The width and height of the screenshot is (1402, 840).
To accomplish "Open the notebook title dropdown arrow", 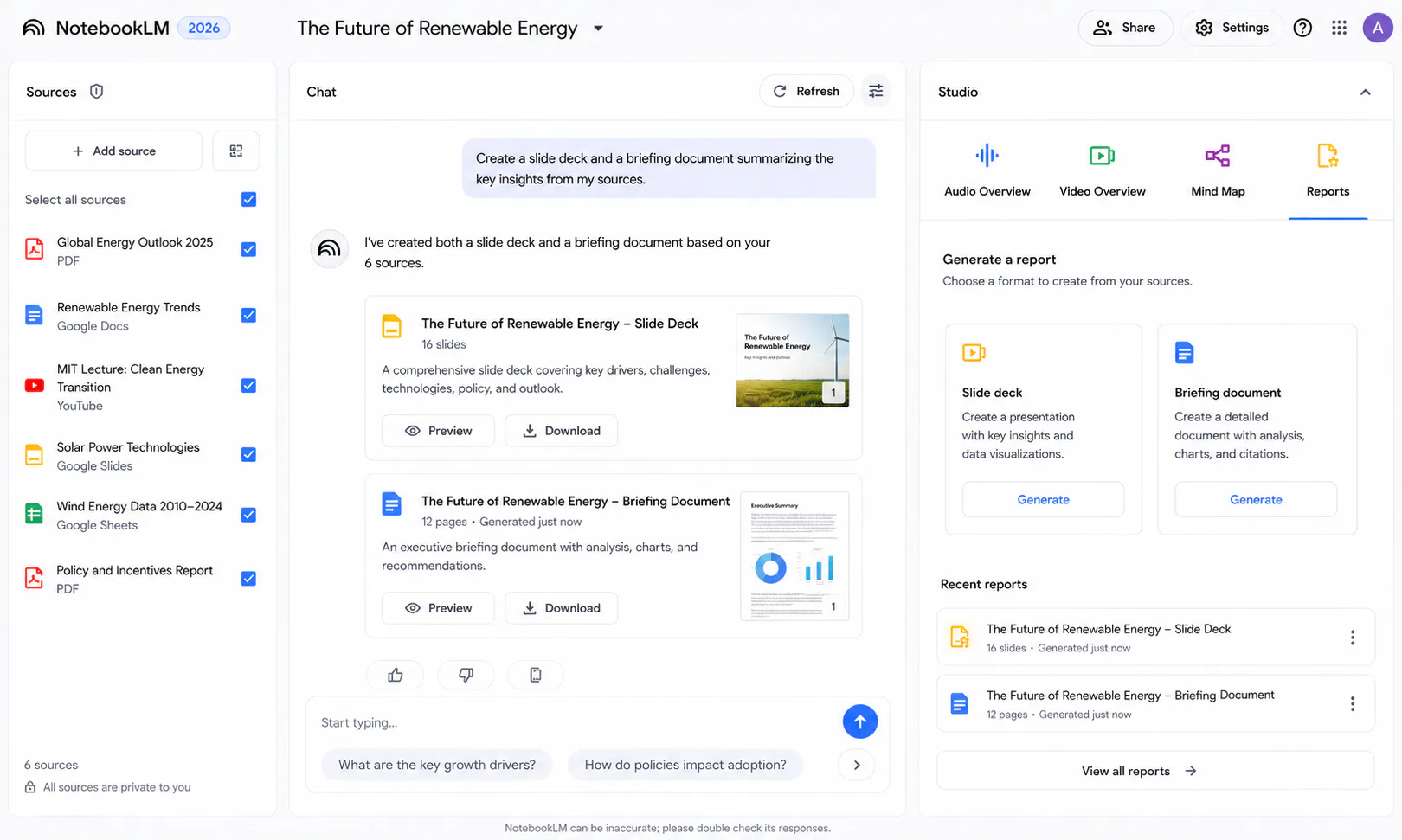I will 598,29.
